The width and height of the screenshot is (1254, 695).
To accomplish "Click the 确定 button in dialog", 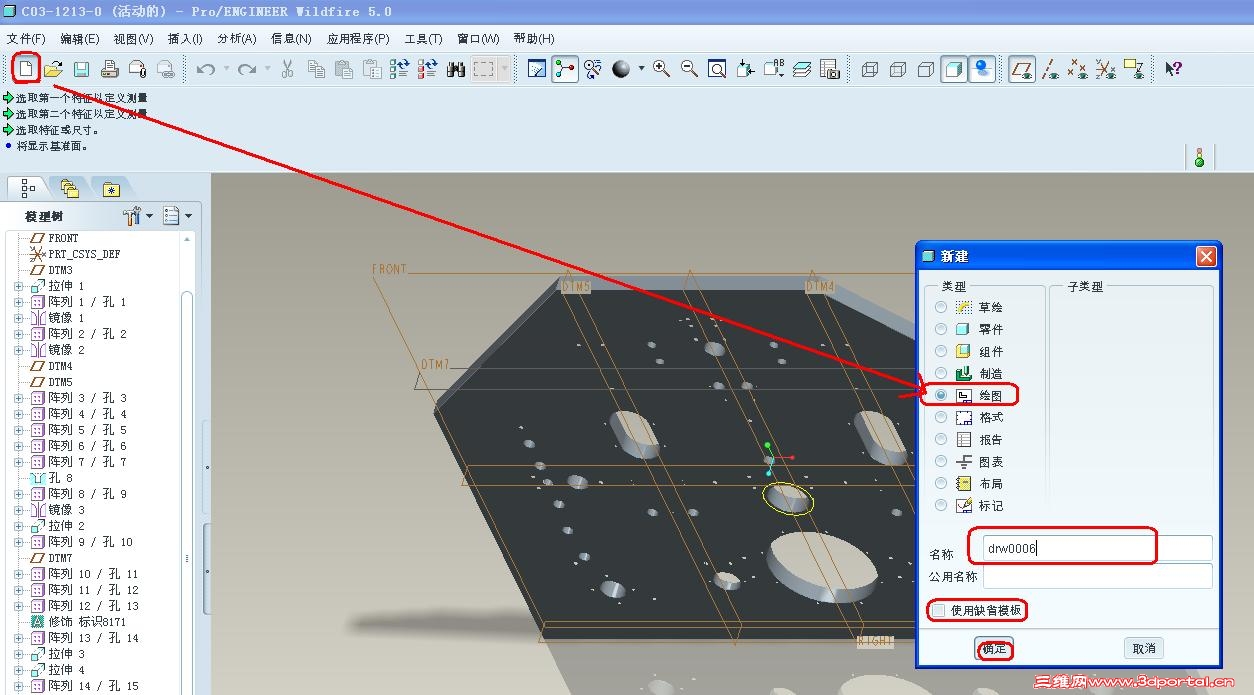I will (994, 648).
